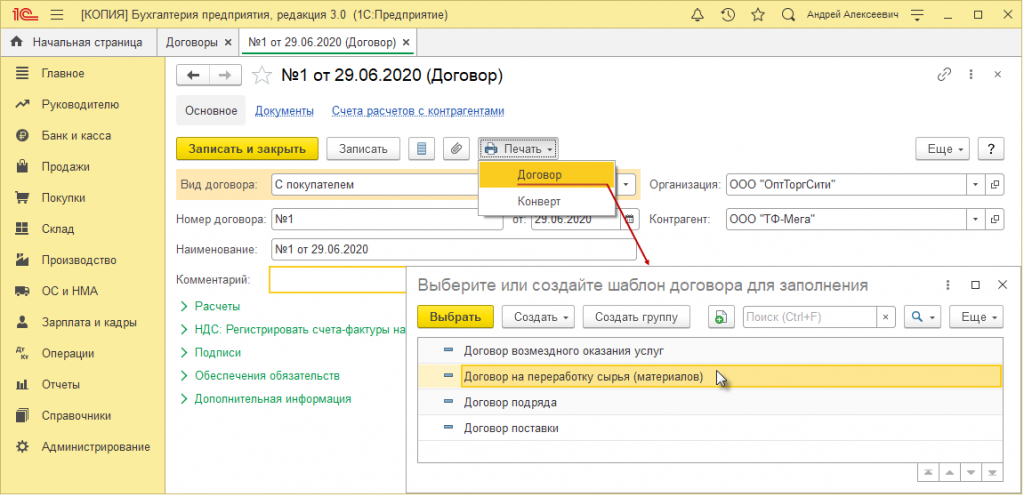Image resolution: width=1024 pixels, height=497 pixels.
Task: Click Записать и закрыть button
Action: point(248,149)
